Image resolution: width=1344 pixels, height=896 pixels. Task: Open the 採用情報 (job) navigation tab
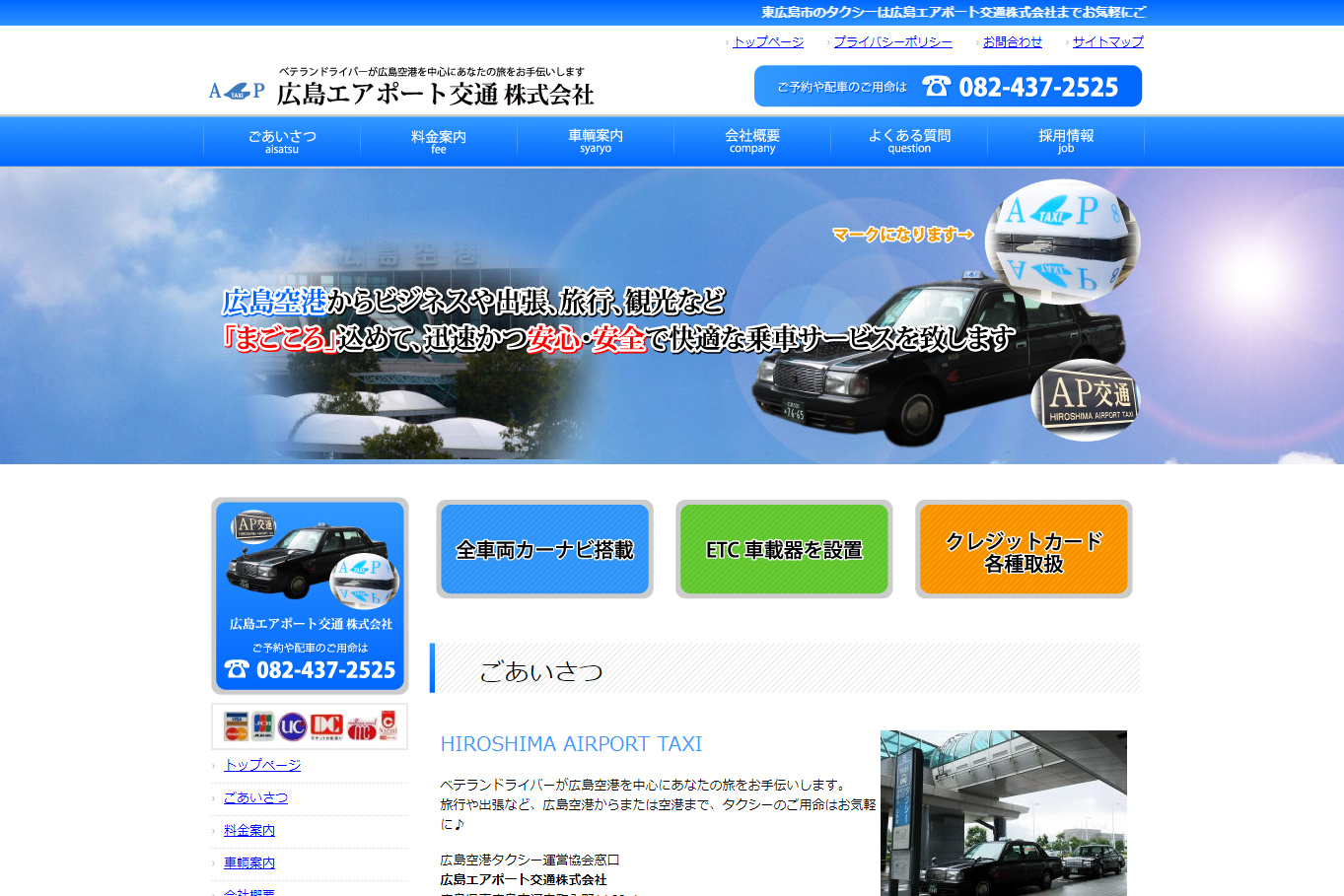tap(1066, 141)
